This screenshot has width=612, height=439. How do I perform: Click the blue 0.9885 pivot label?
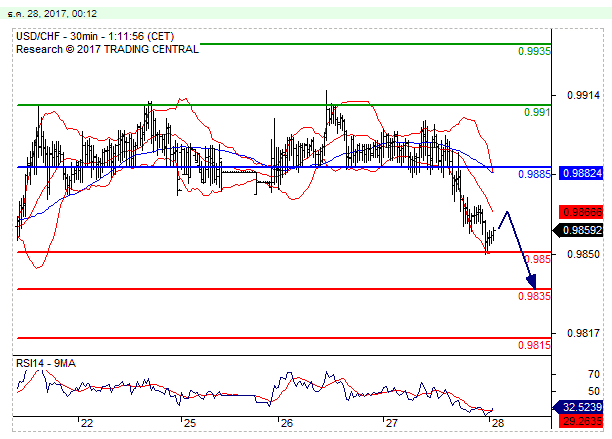click(534, 174)
